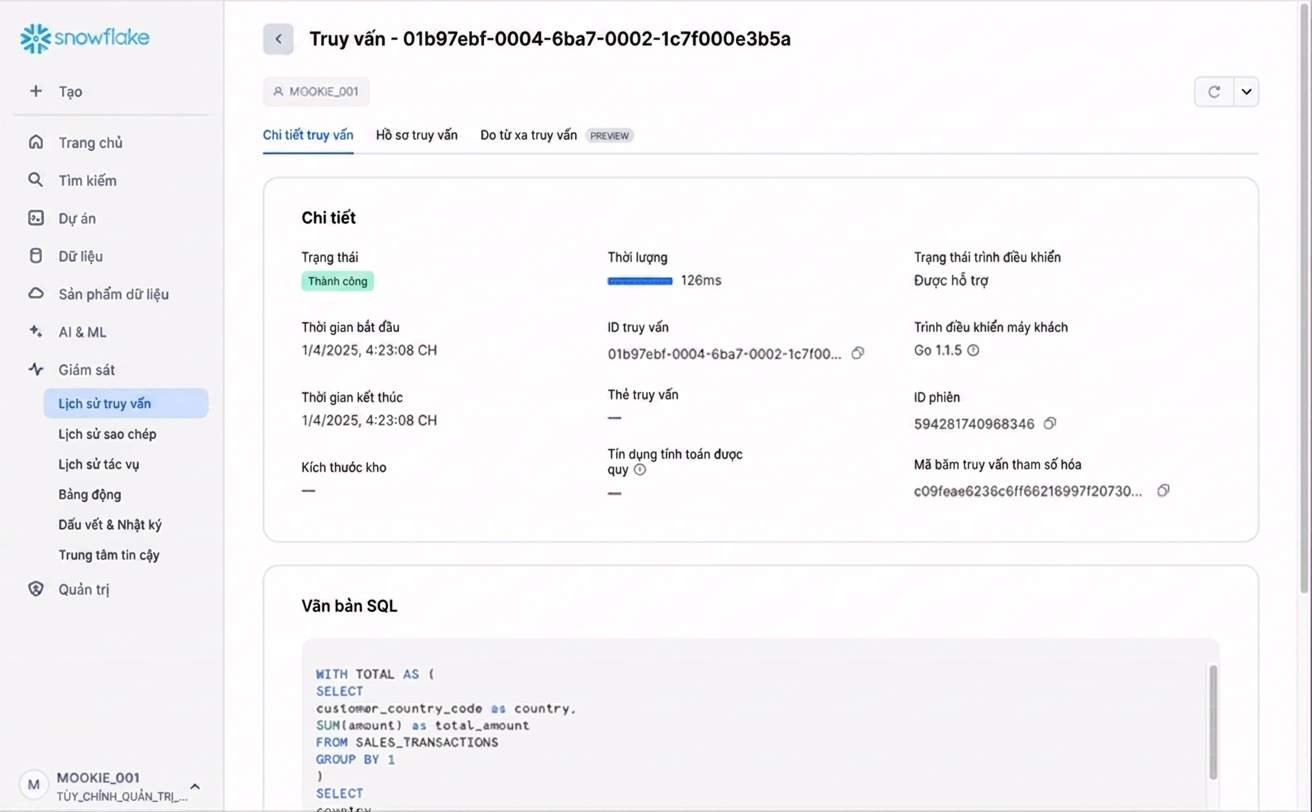Click the Snowflake logo

tap(85, 38)
